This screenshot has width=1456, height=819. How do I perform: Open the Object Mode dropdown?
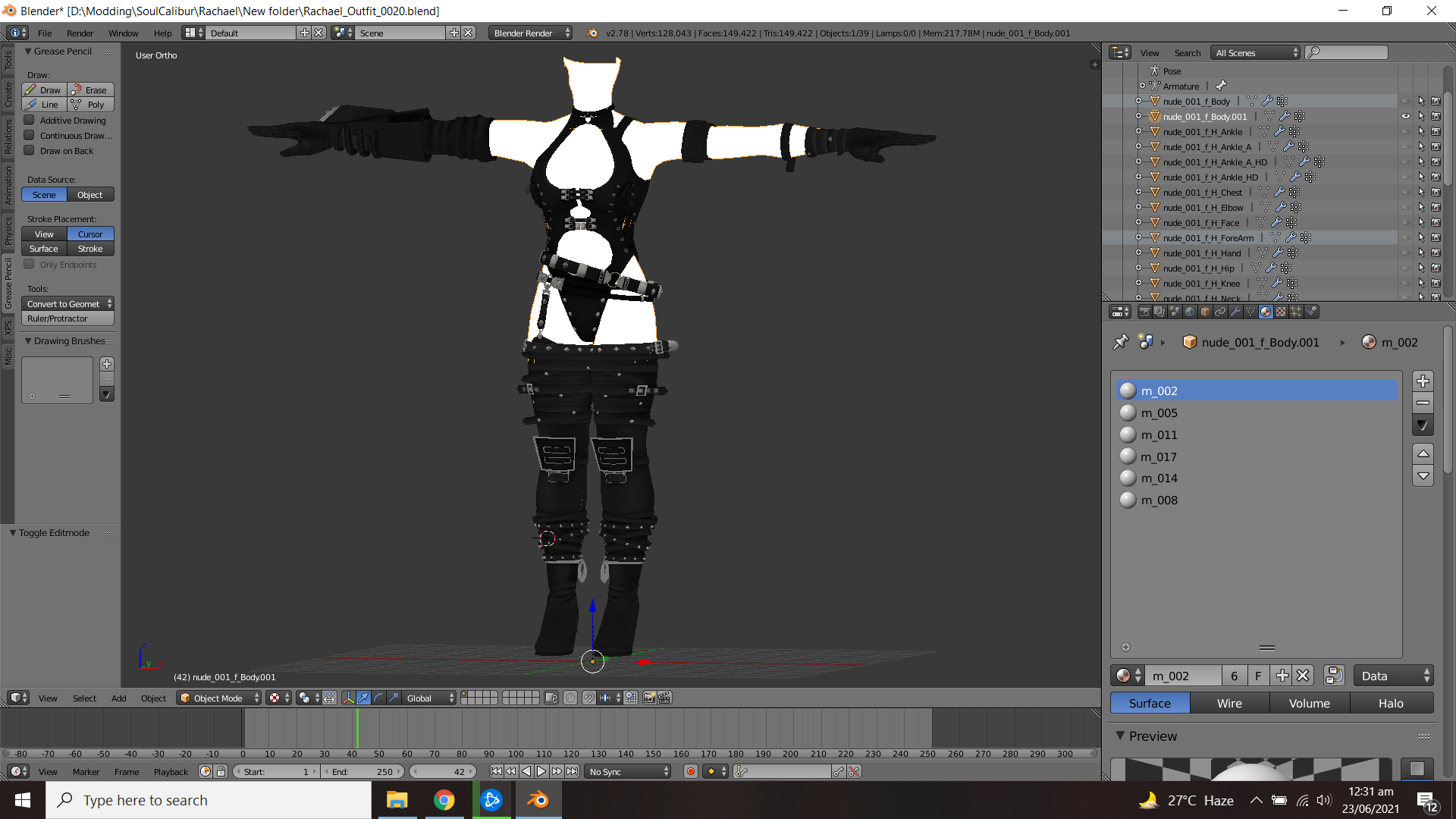click(219, 698)
